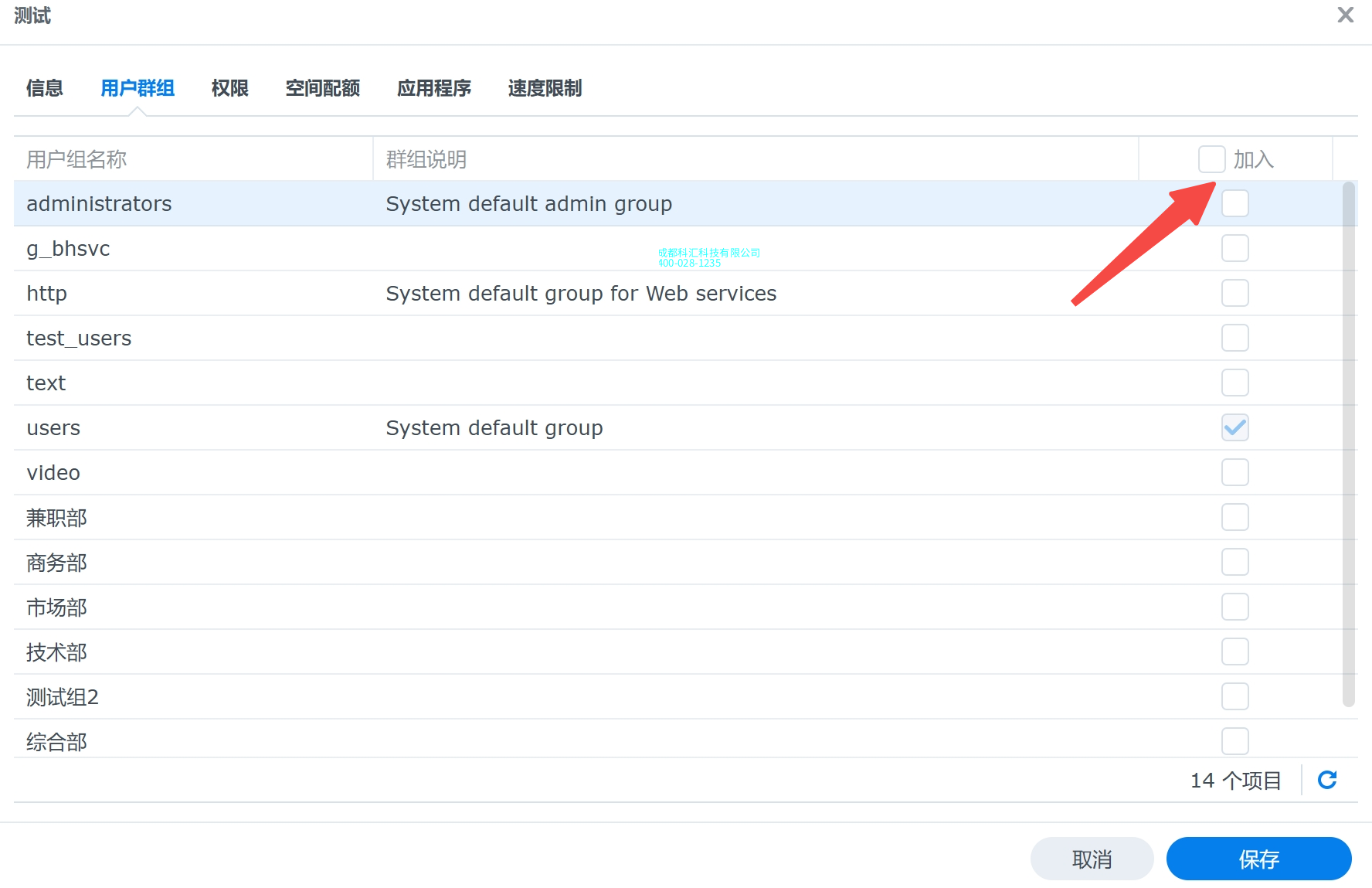Sort by the 用户组名称 column header

click(x=76, y=159)
